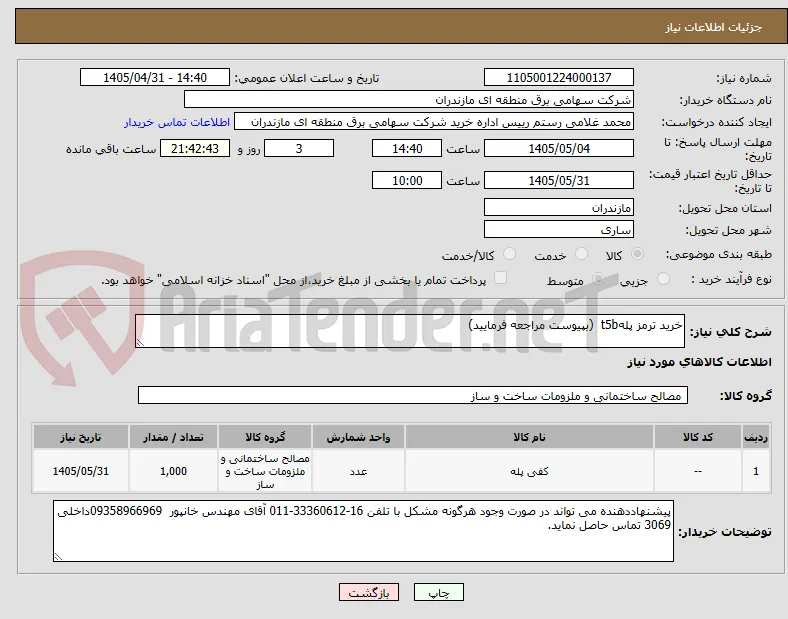Click the response deadline time field 14:40

407,148
